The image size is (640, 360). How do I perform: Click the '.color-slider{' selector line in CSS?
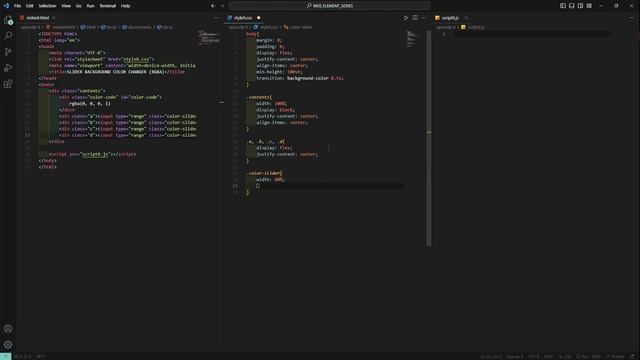click(x=264, y=173)
